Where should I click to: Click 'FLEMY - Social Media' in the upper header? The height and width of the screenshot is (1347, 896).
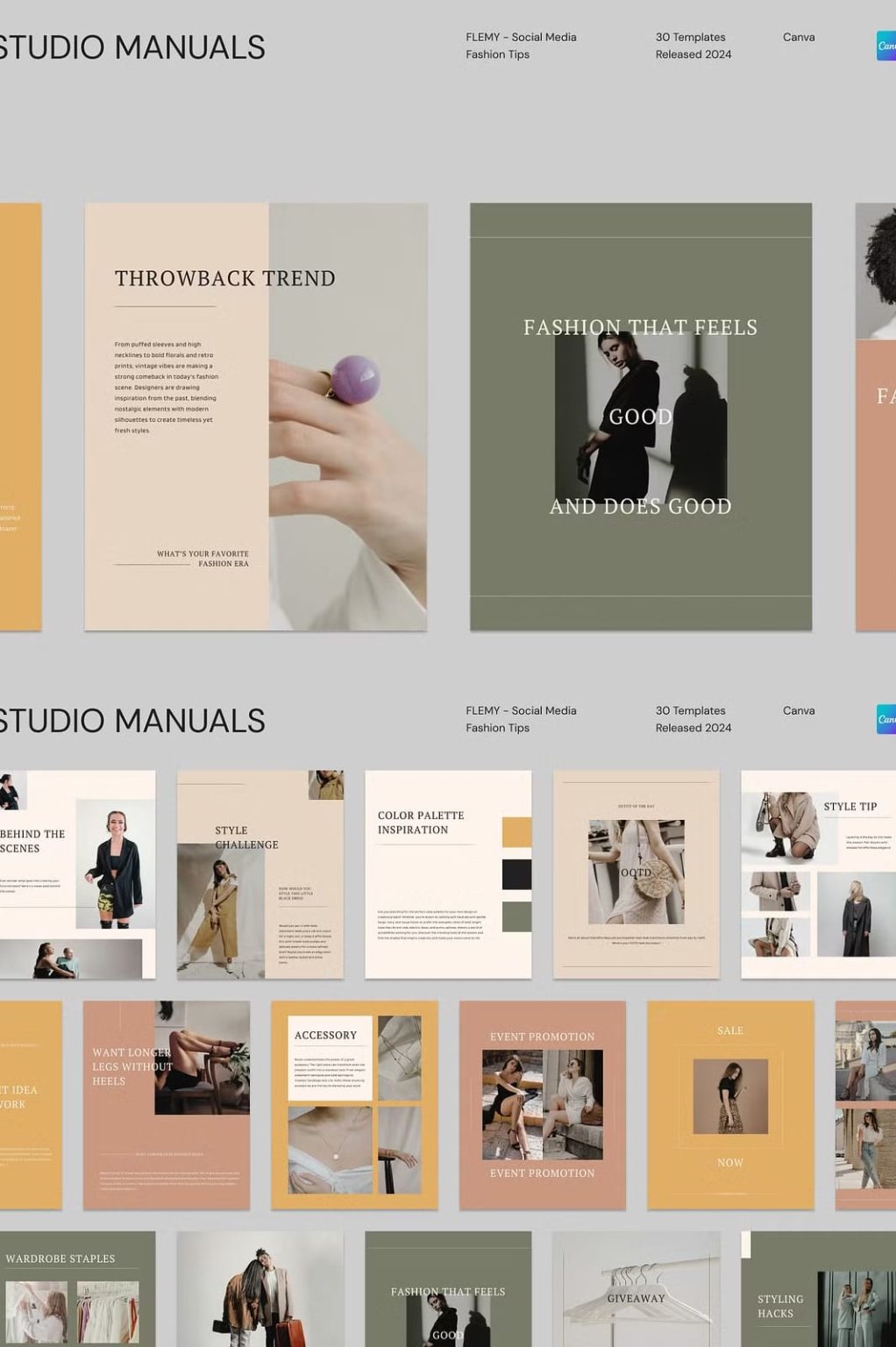point(521,37)
